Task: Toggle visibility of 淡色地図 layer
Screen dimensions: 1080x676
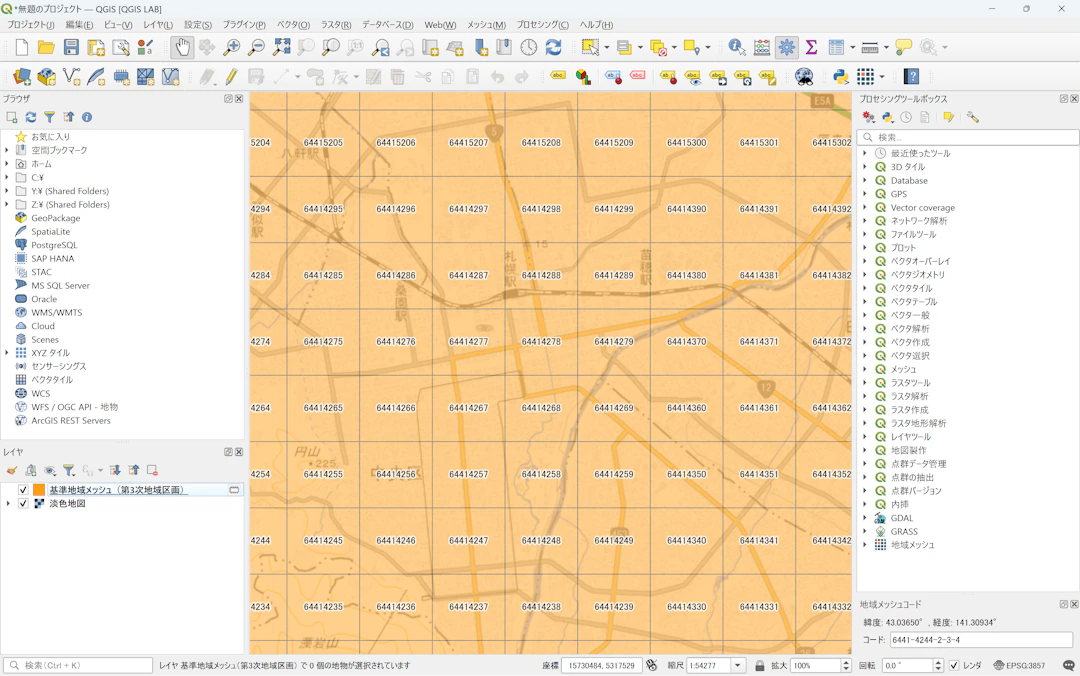Action: pos(23,504)
